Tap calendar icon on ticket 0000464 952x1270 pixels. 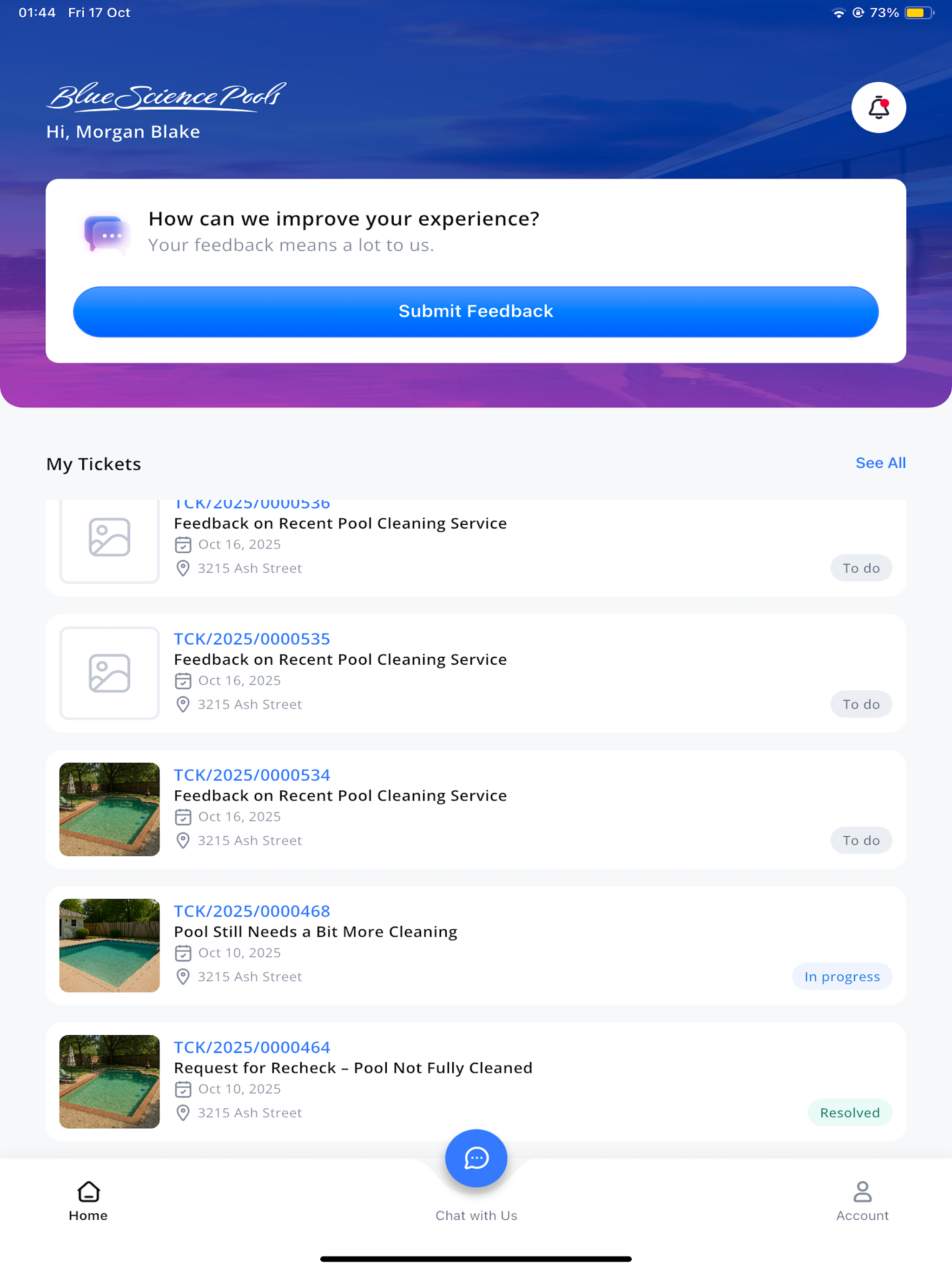coord(183,1089)
